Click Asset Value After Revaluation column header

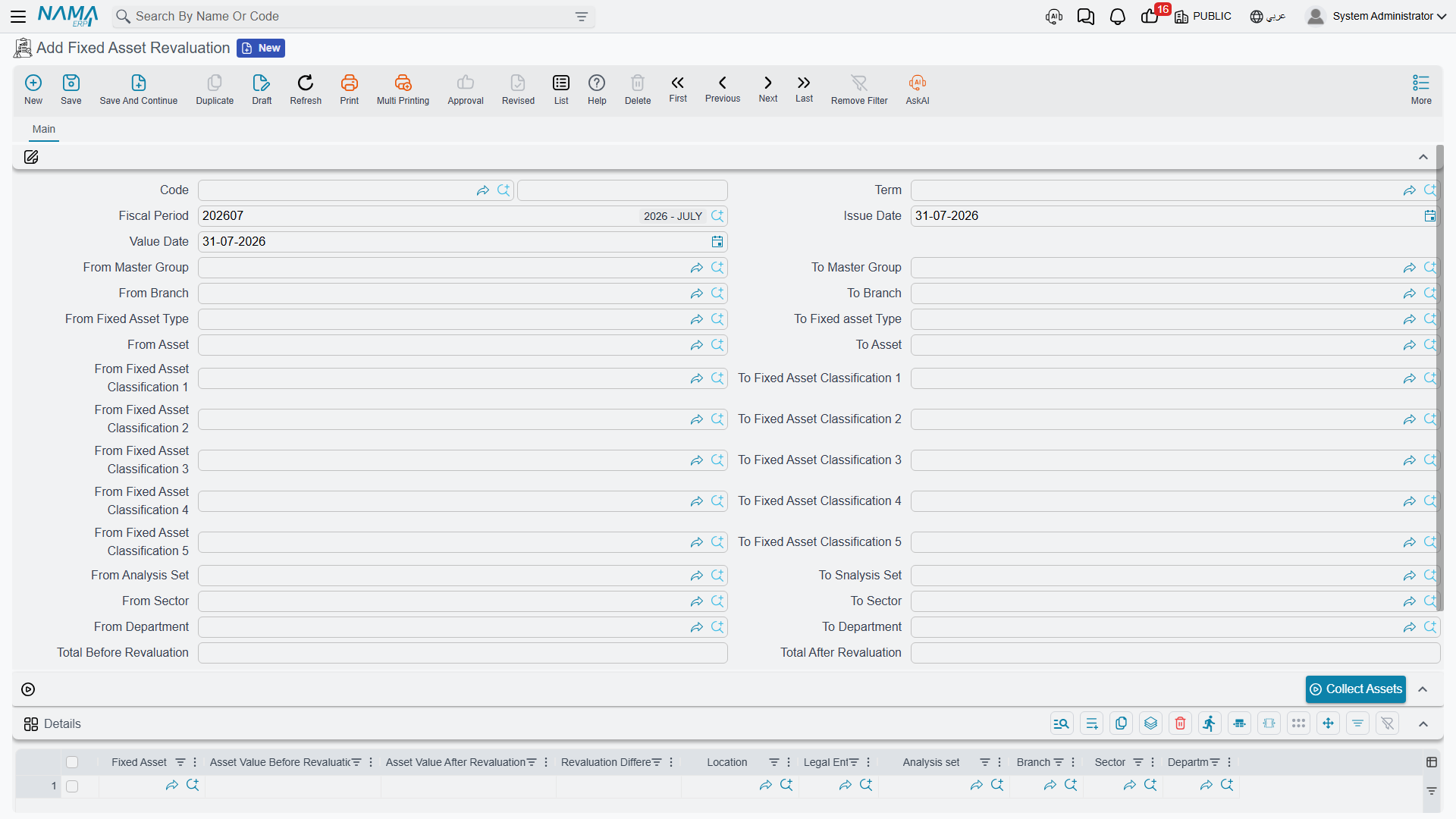455,762
